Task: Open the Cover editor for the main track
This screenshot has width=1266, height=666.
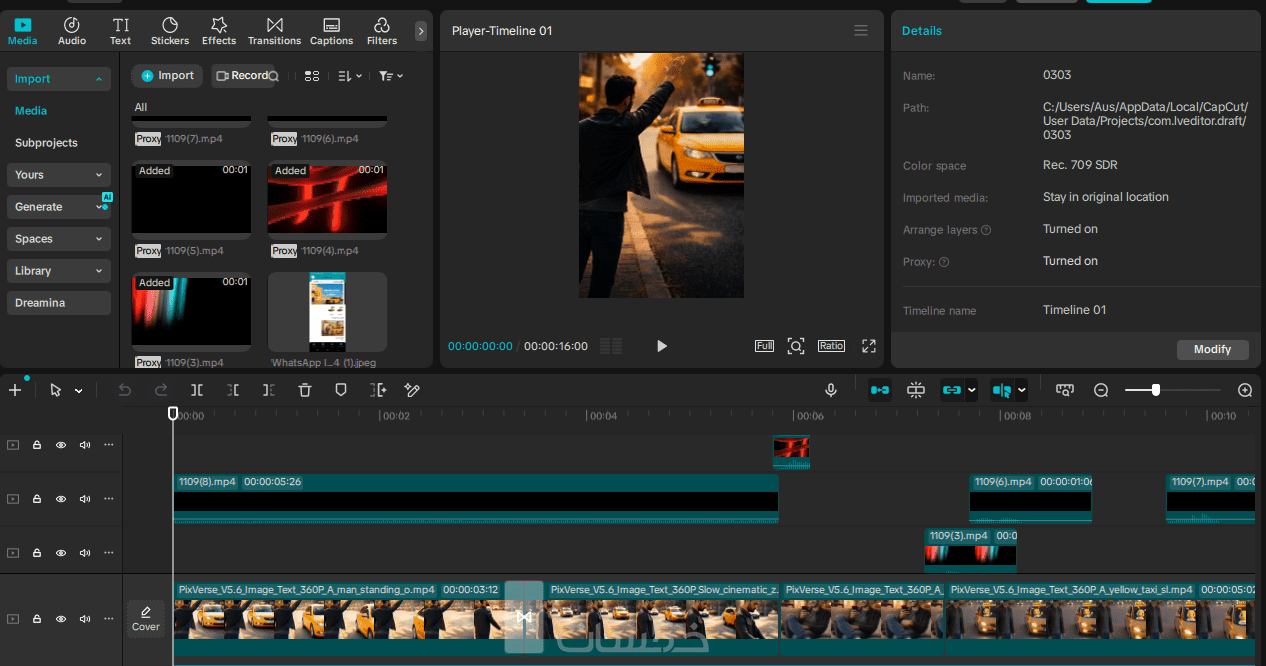Action: [x=146, y=618]
